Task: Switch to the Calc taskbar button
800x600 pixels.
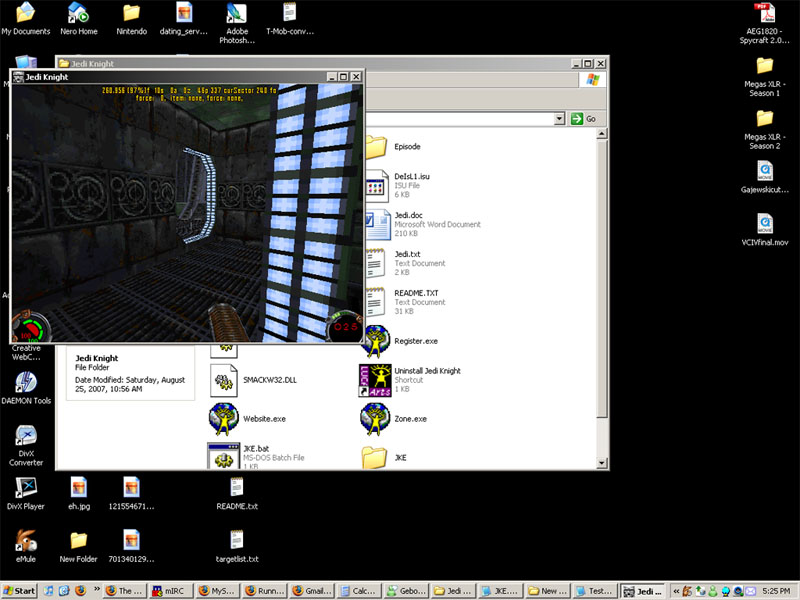Action: coord(359,591)
